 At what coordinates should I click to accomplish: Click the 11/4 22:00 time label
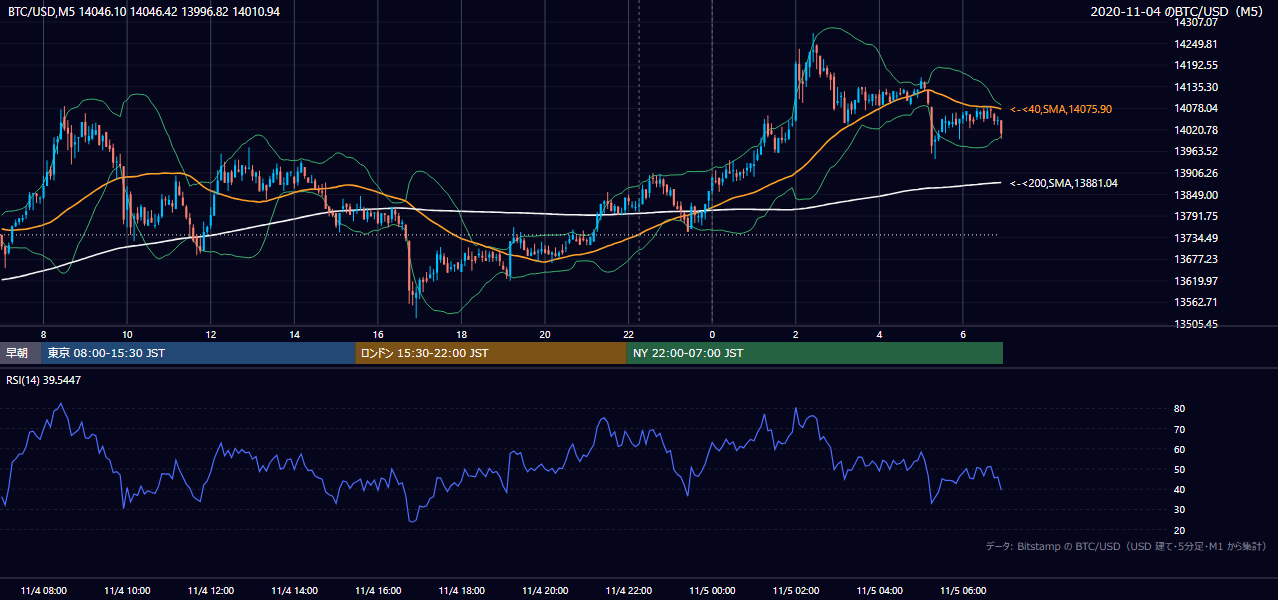[x=628, y=590]
